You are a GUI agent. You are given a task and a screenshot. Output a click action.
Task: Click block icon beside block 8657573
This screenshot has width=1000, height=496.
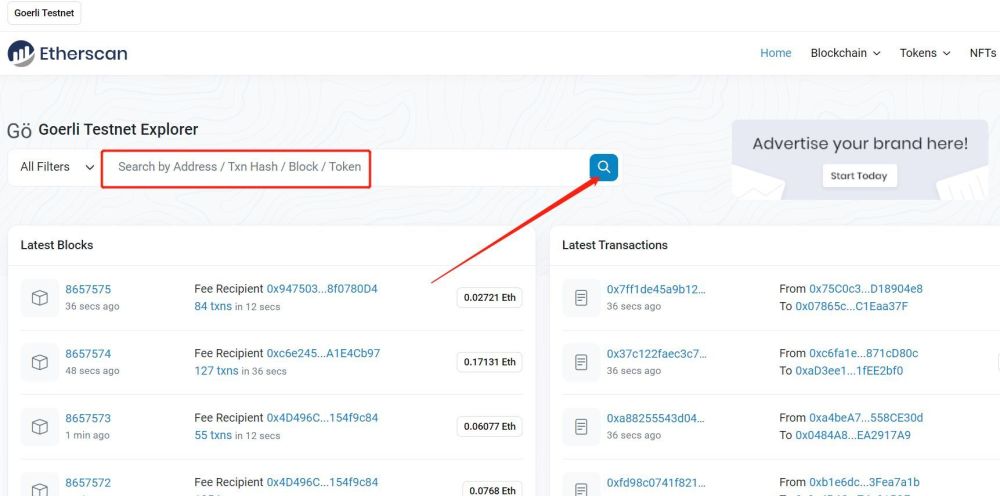click(40, 427)
